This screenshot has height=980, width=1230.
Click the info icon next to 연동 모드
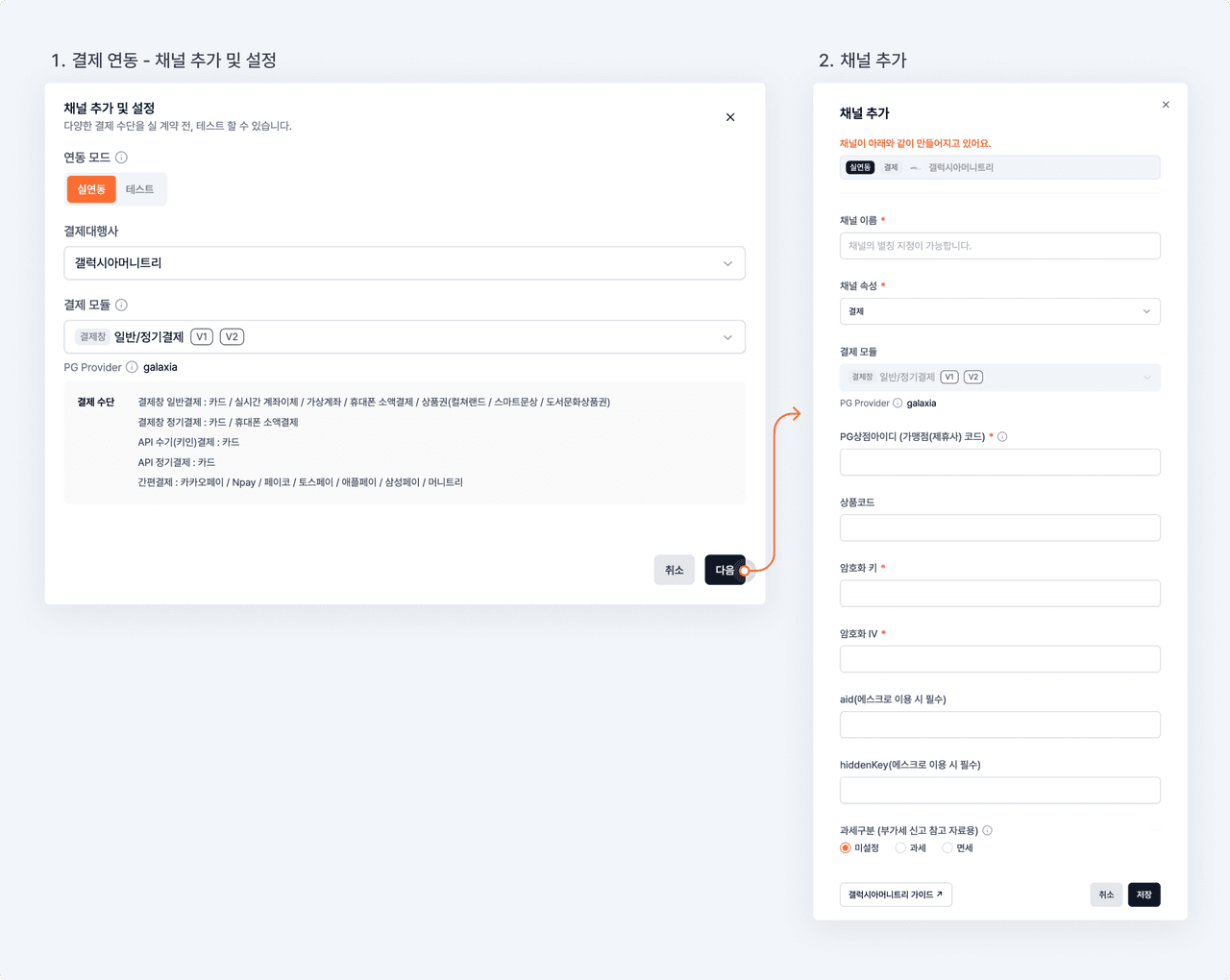tap(121, 158)
